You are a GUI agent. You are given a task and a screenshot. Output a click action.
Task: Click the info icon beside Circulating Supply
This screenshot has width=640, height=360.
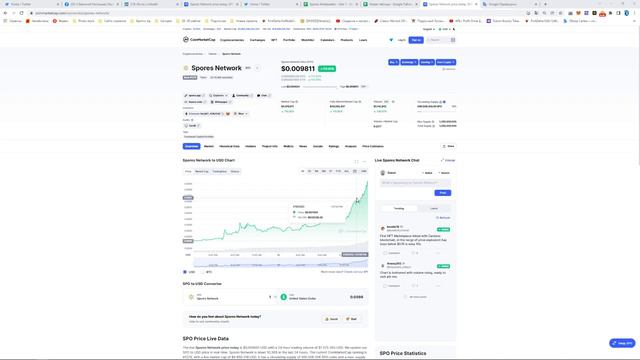(x=441, y=102)
